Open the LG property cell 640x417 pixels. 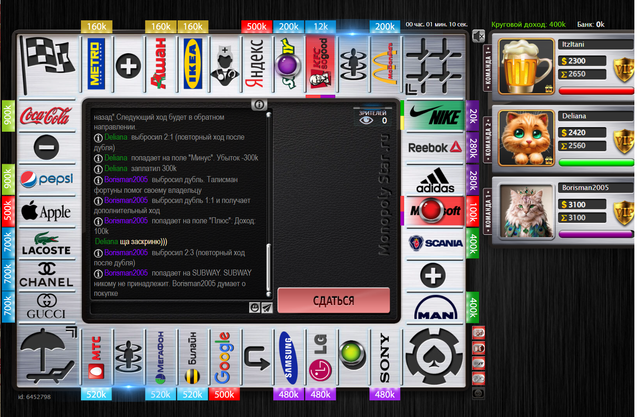(x=321, y=357)
